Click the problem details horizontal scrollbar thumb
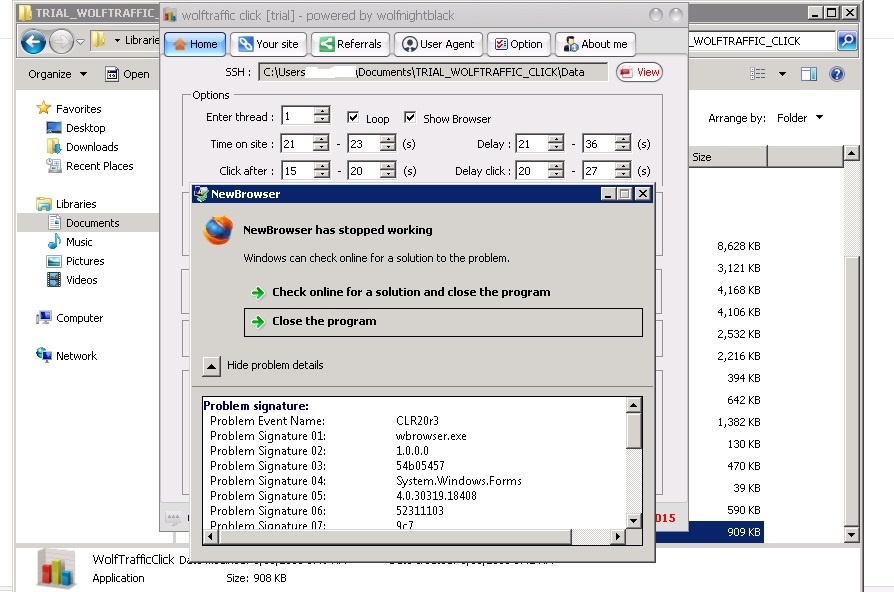This screenshot has width=894, height=592. click(x=395, y=536)
